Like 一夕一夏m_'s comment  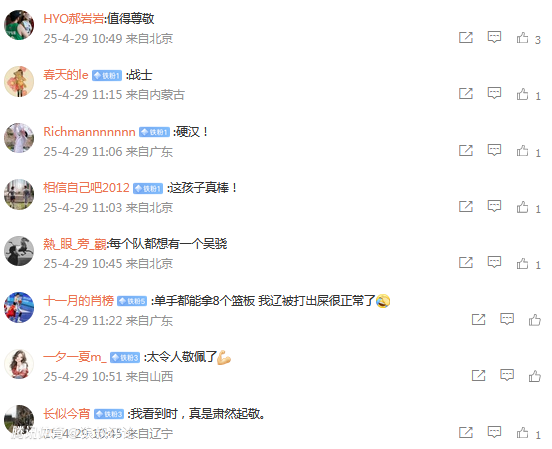[x=535, y=376]
